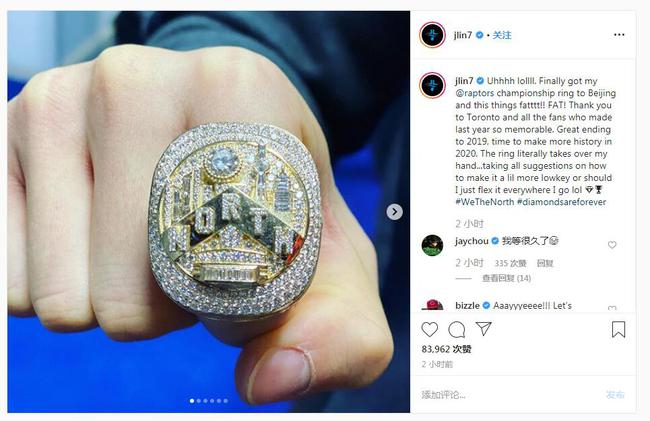The width and height of the screenshot is (650, 421).
Task: Share post via paper plane icon
Action: coord(483,329)
